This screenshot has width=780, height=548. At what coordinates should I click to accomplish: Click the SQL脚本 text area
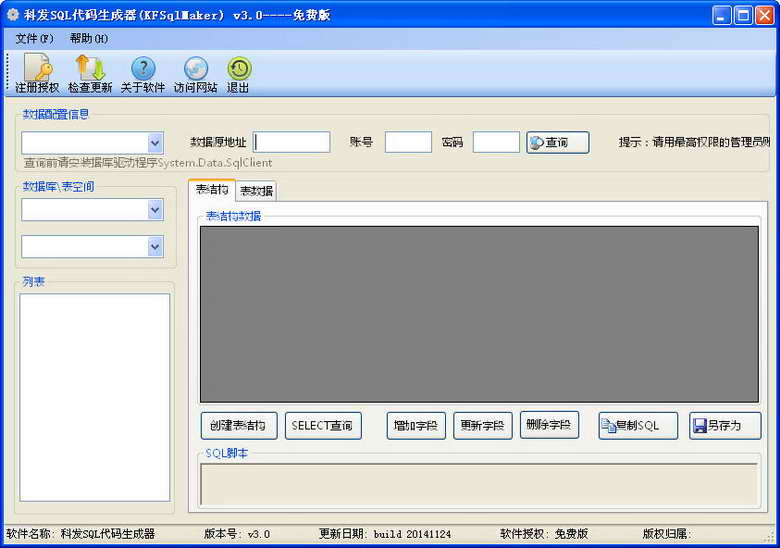point(479,484)
